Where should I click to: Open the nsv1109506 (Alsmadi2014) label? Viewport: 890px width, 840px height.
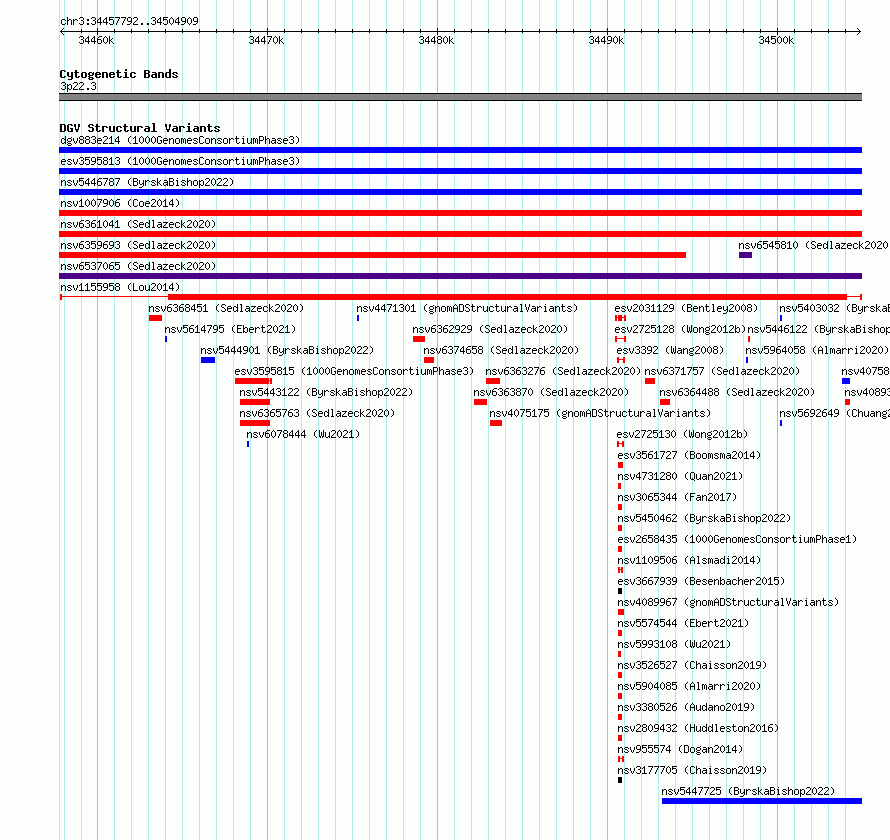tap(689, 560)
